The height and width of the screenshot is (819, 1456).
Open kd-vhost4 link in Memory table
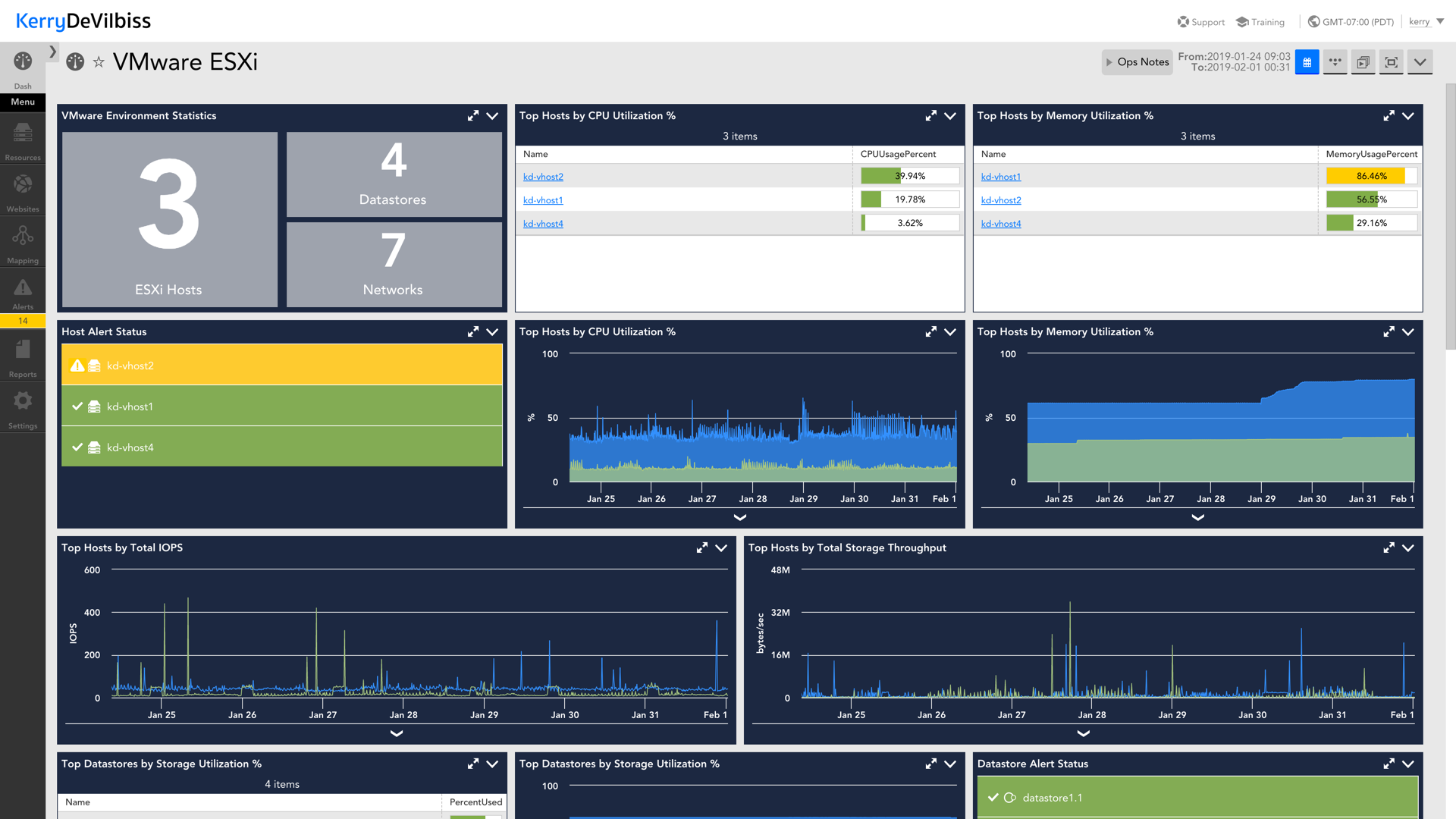click(x=1001, y=224)
